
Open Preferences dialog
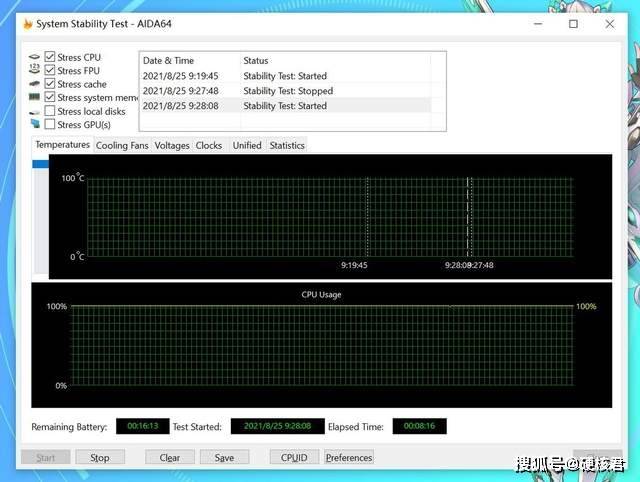[x=349, y=458]
